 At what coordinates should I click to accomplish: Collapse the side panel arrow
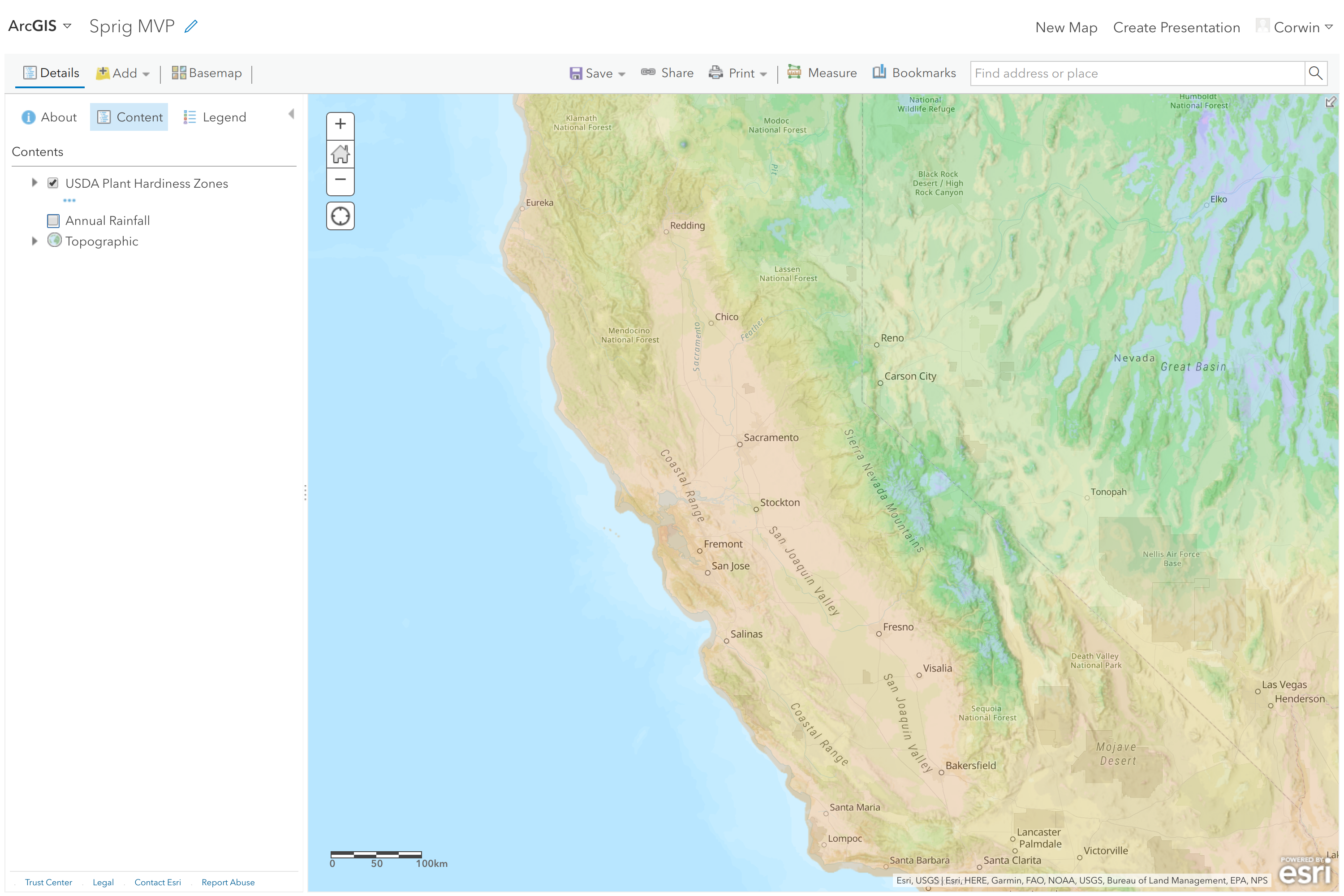[x=292, y=114]
